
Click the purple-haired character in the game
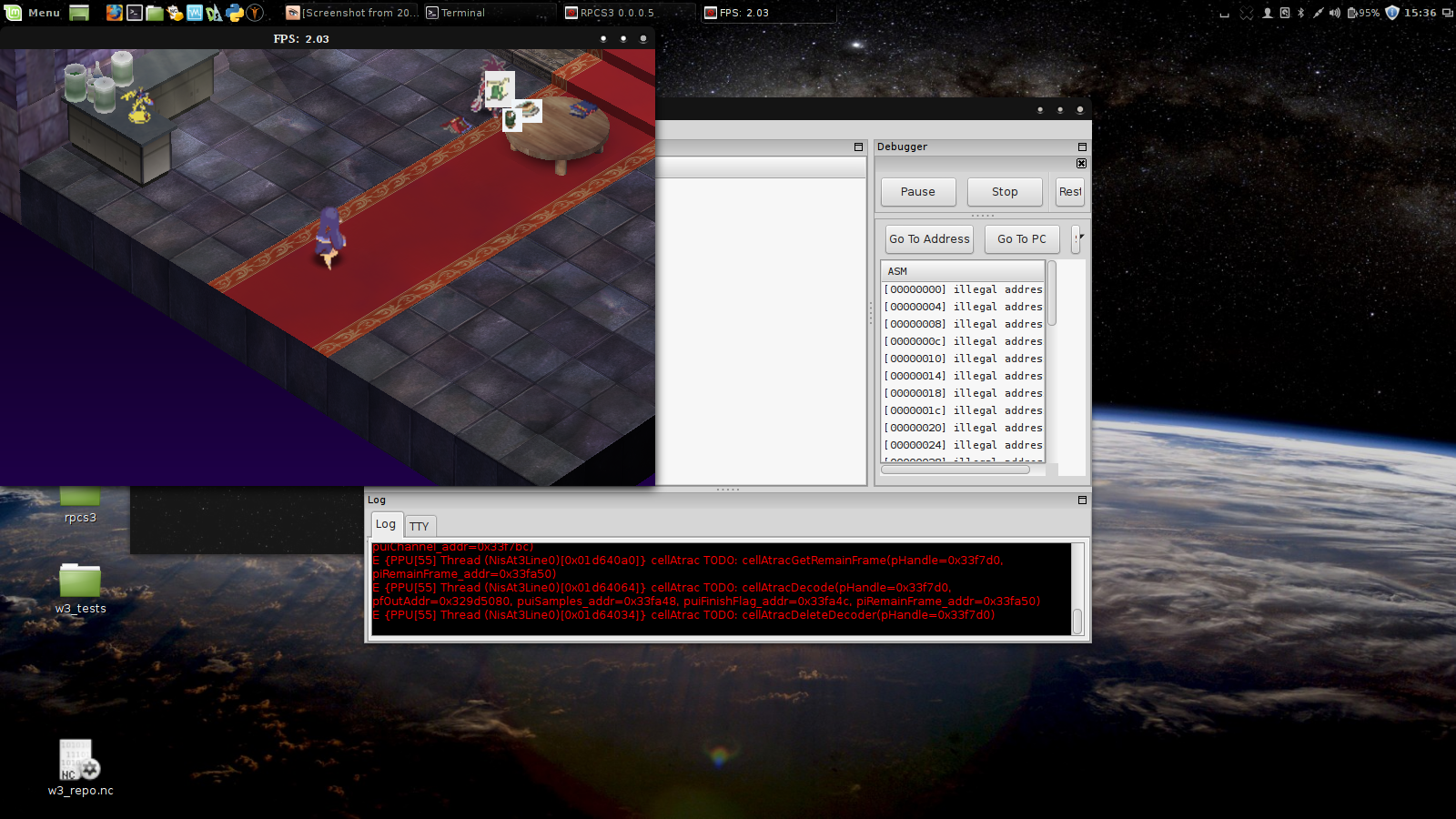tap(329, 238)
